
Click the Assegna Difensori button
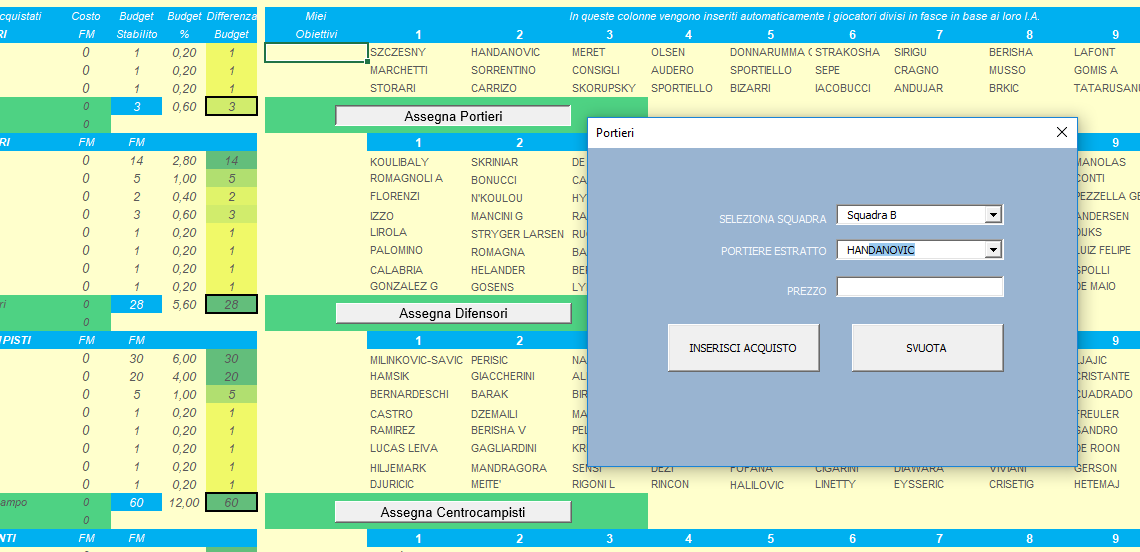point(453,313)
